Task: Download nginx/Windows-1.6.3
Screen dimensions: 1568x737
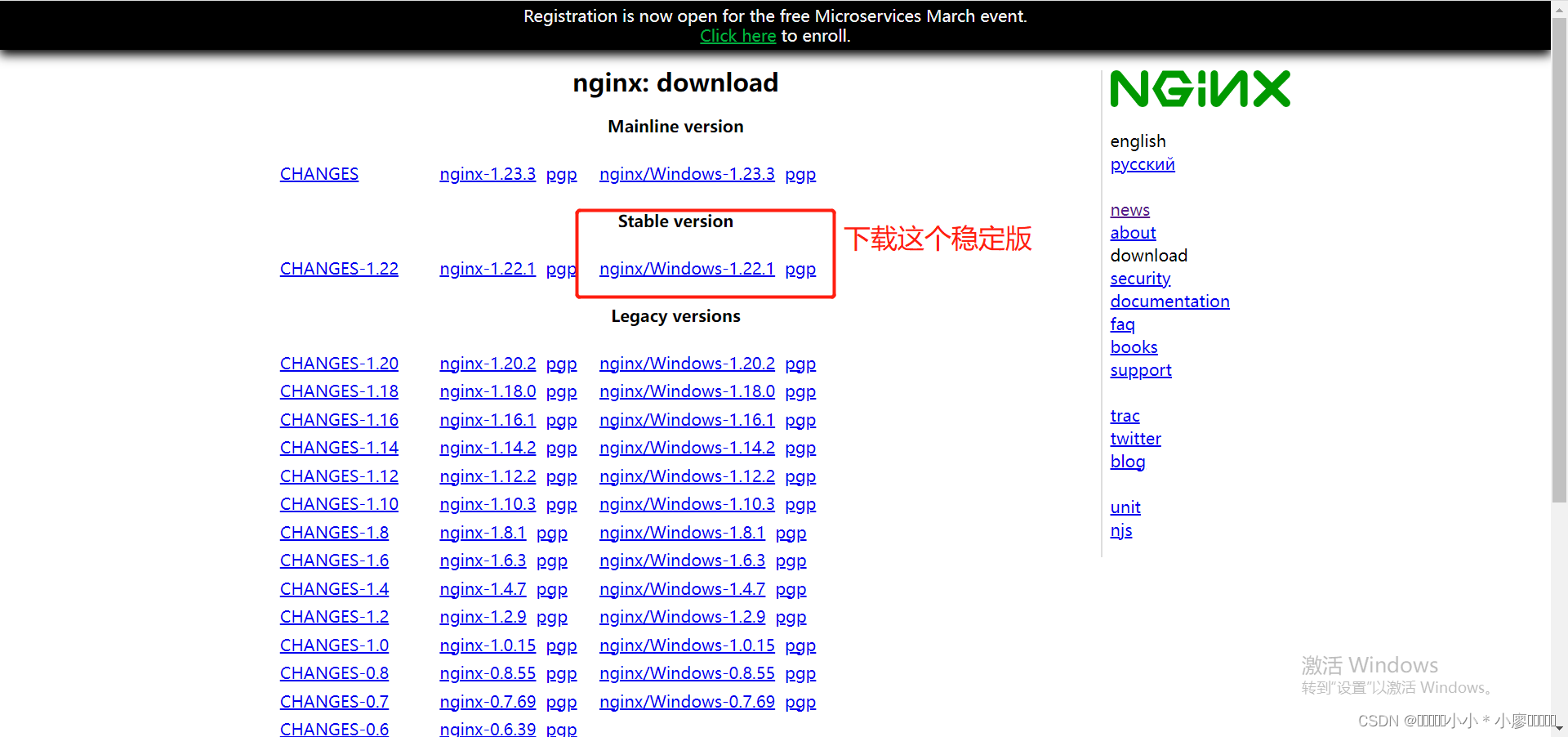Action: coord(682,561)
